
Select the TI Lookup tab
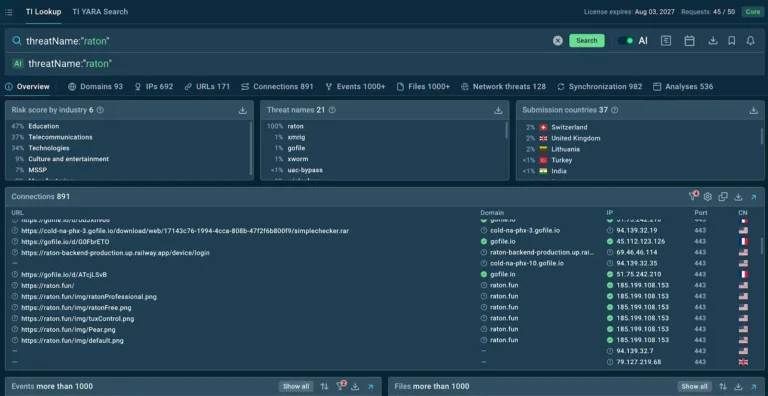[44, 12]
